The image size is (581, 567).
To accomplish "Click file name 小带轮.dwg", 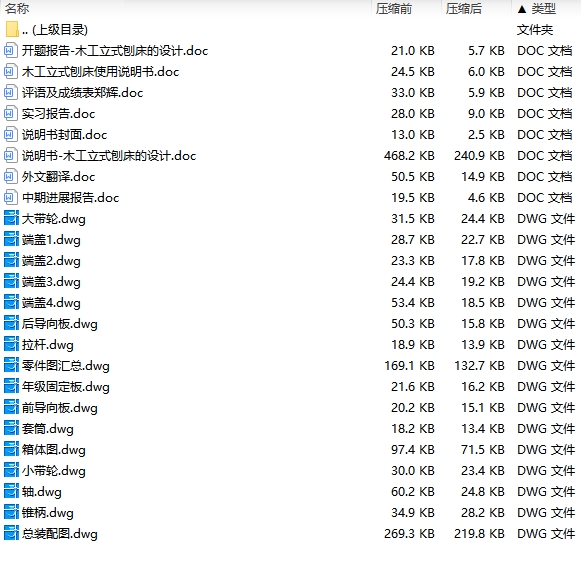I will pos(53,471).
